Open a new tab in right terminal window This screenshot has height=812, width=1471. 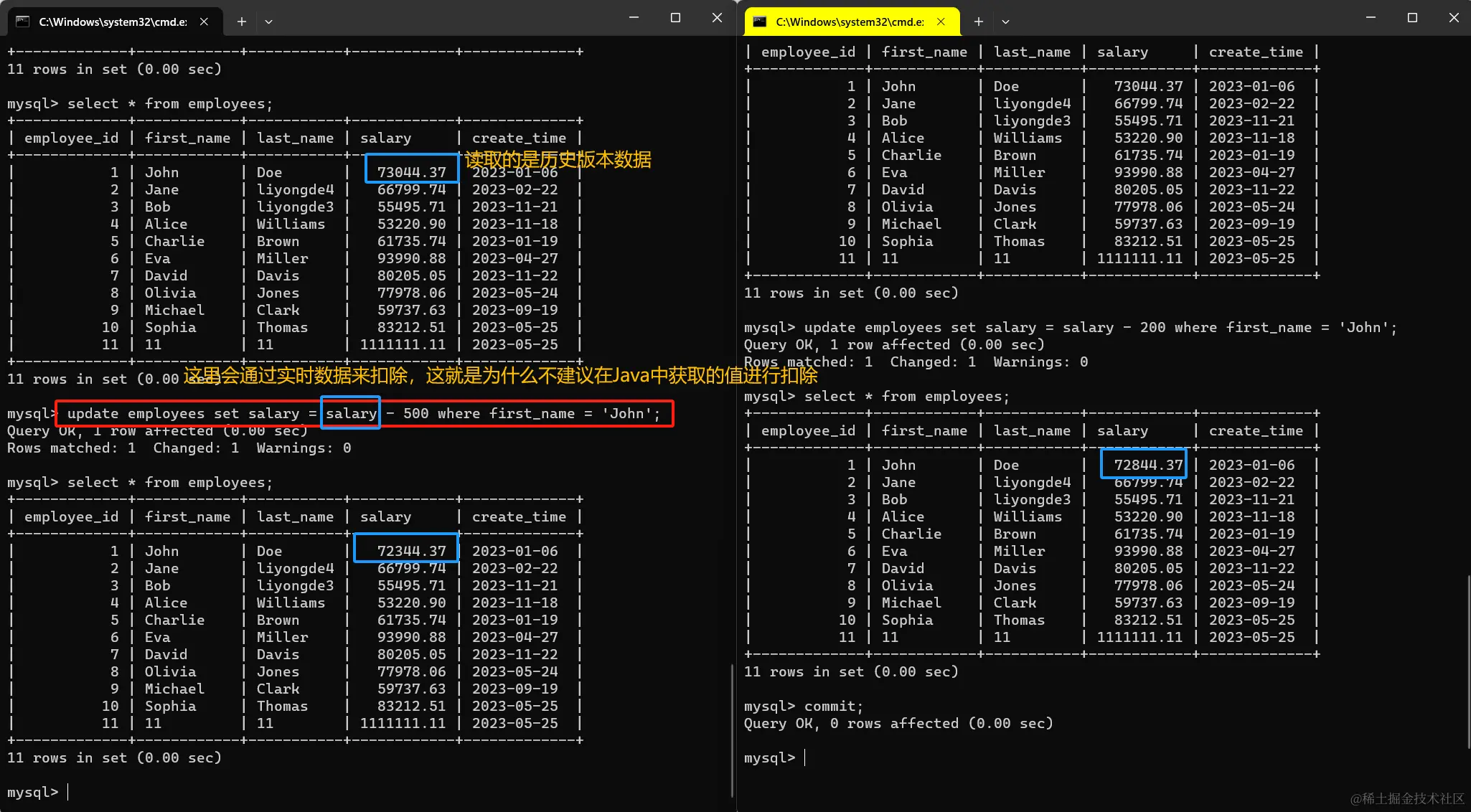tap(979, 22)
